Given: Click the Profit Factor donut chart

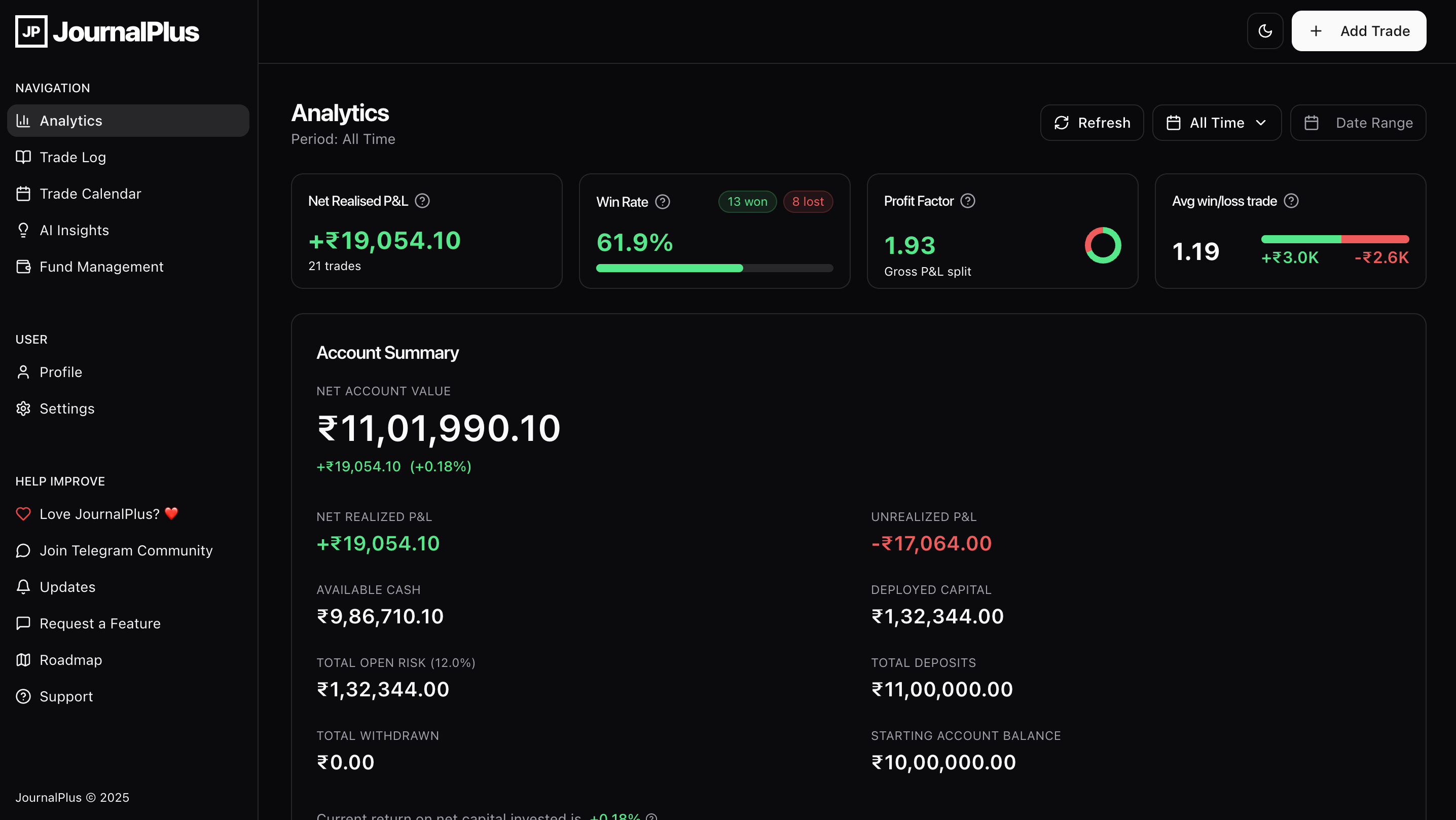Looking at the screenshot, I should pos(1102,245).
